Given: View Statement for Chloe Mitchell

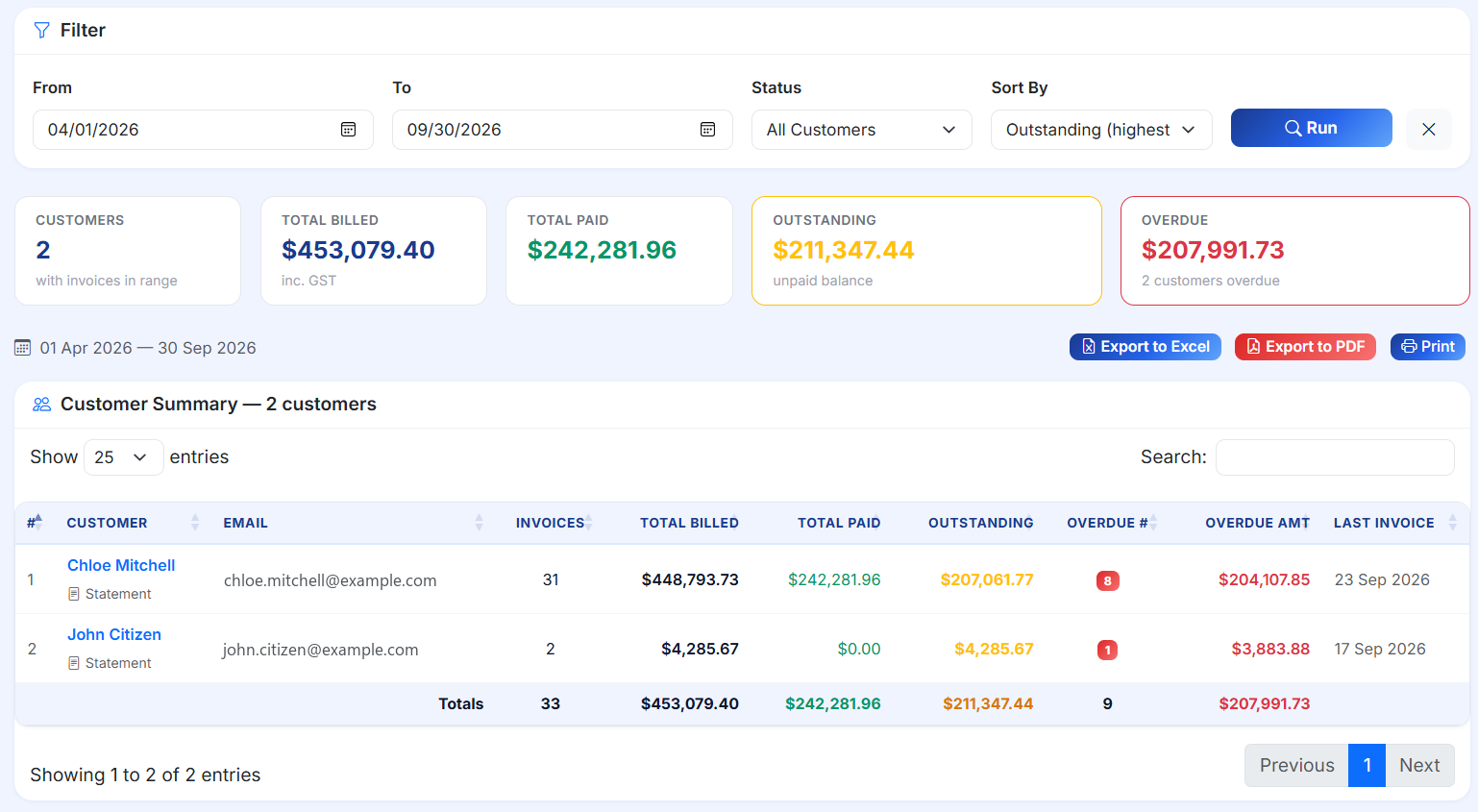Looking at the screenshot, I should tap(110, 594).
